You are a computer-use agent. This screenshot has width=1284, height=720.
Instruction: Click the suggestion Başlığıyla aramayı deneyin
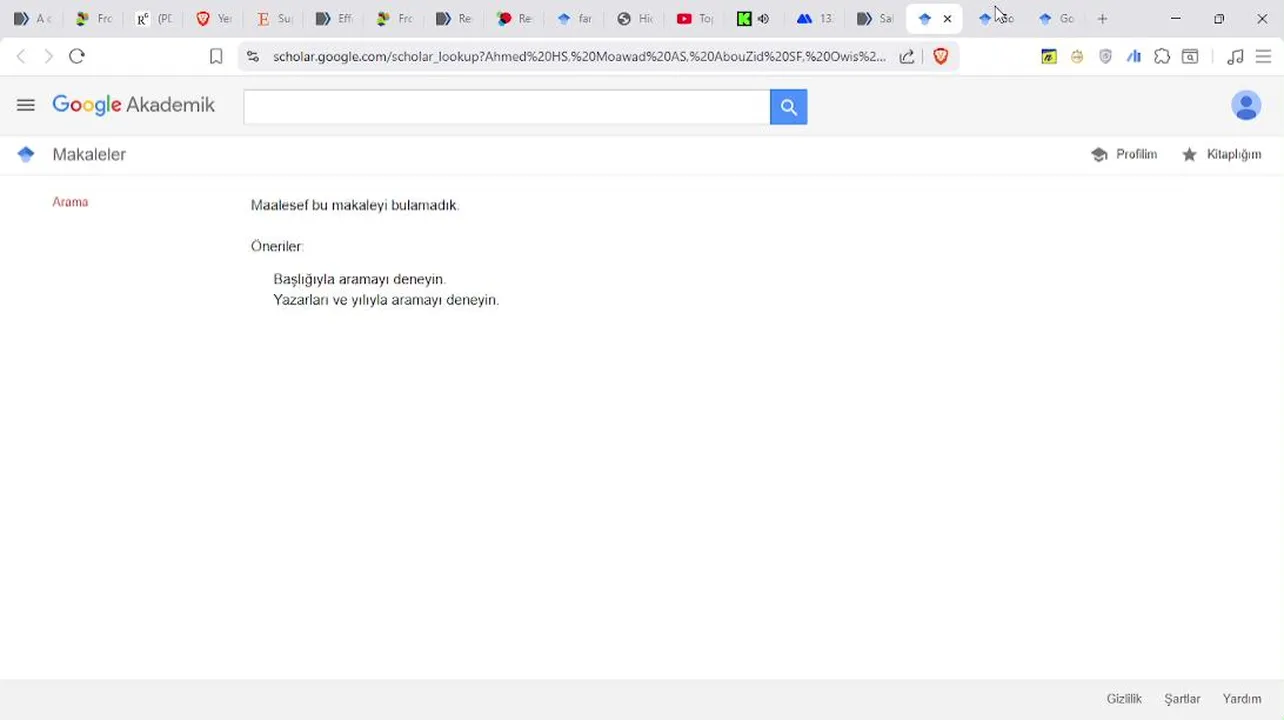tap(359, 279)
